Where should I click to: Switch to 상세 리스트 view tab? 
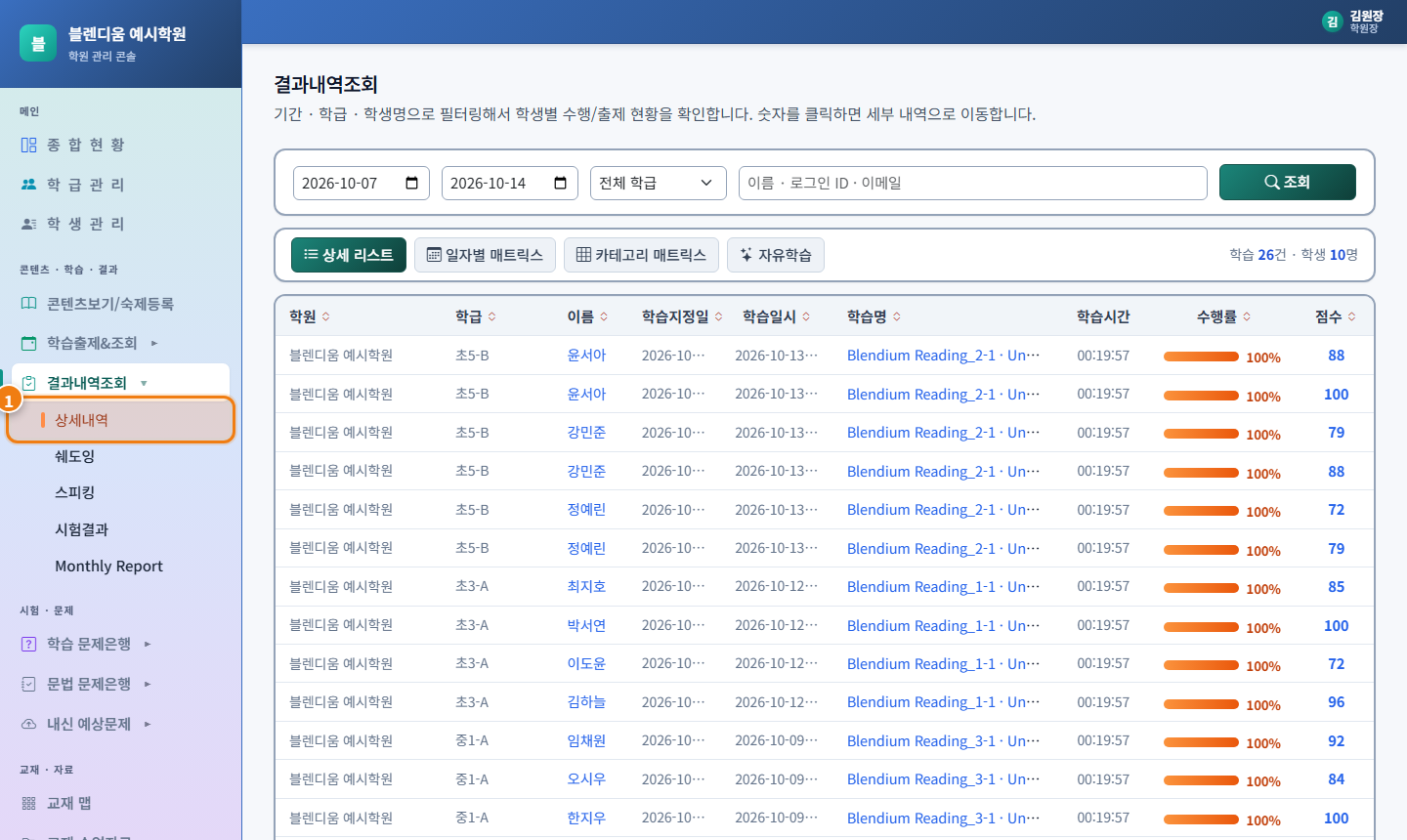click(349, 255)
